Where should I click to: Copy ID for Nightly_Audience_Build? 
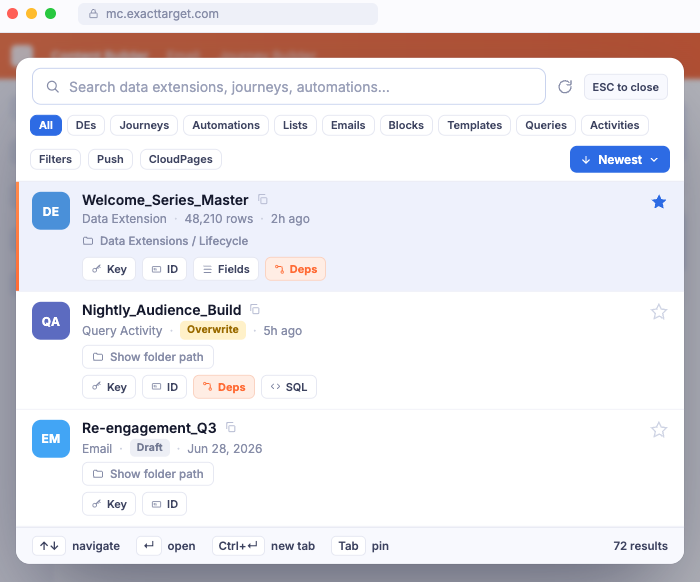tap(164, 387)
